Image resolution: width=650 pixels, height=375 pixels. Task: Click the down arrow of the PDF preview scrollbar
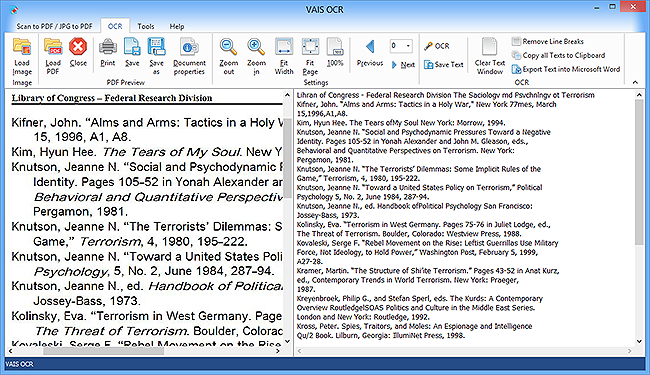tap(287, 342)
